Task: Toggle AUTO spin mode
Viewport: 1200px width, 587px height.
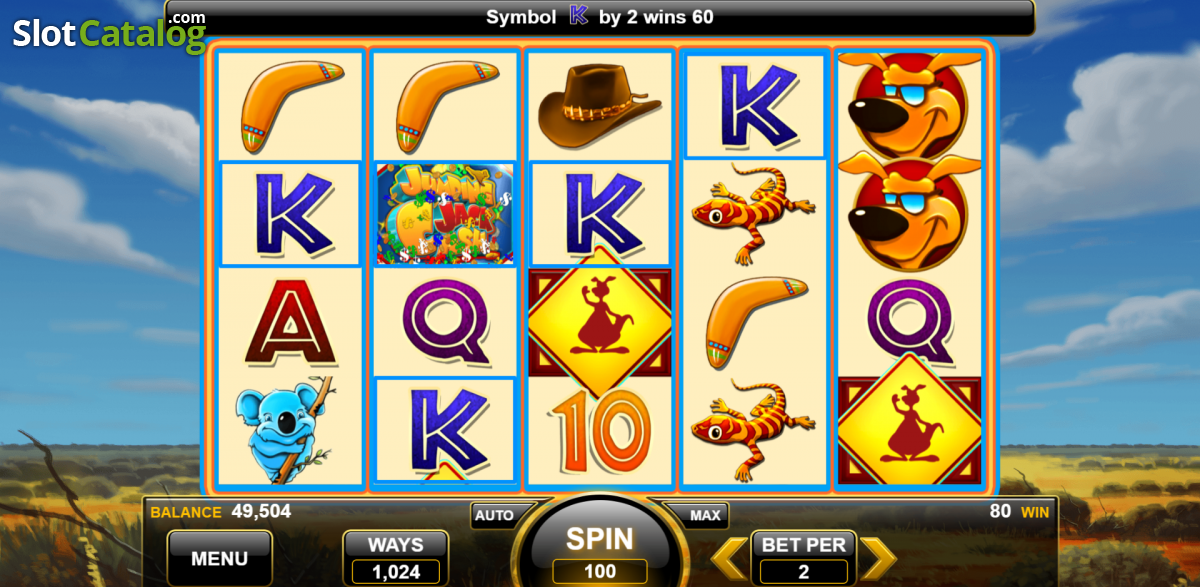Action: pos(494,516)
